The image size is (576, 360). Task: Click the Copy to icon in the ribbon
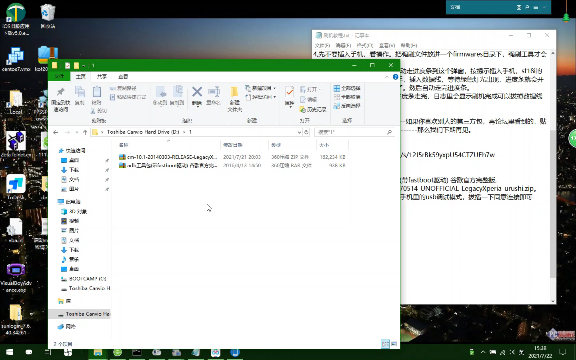[x=177, y=96]
